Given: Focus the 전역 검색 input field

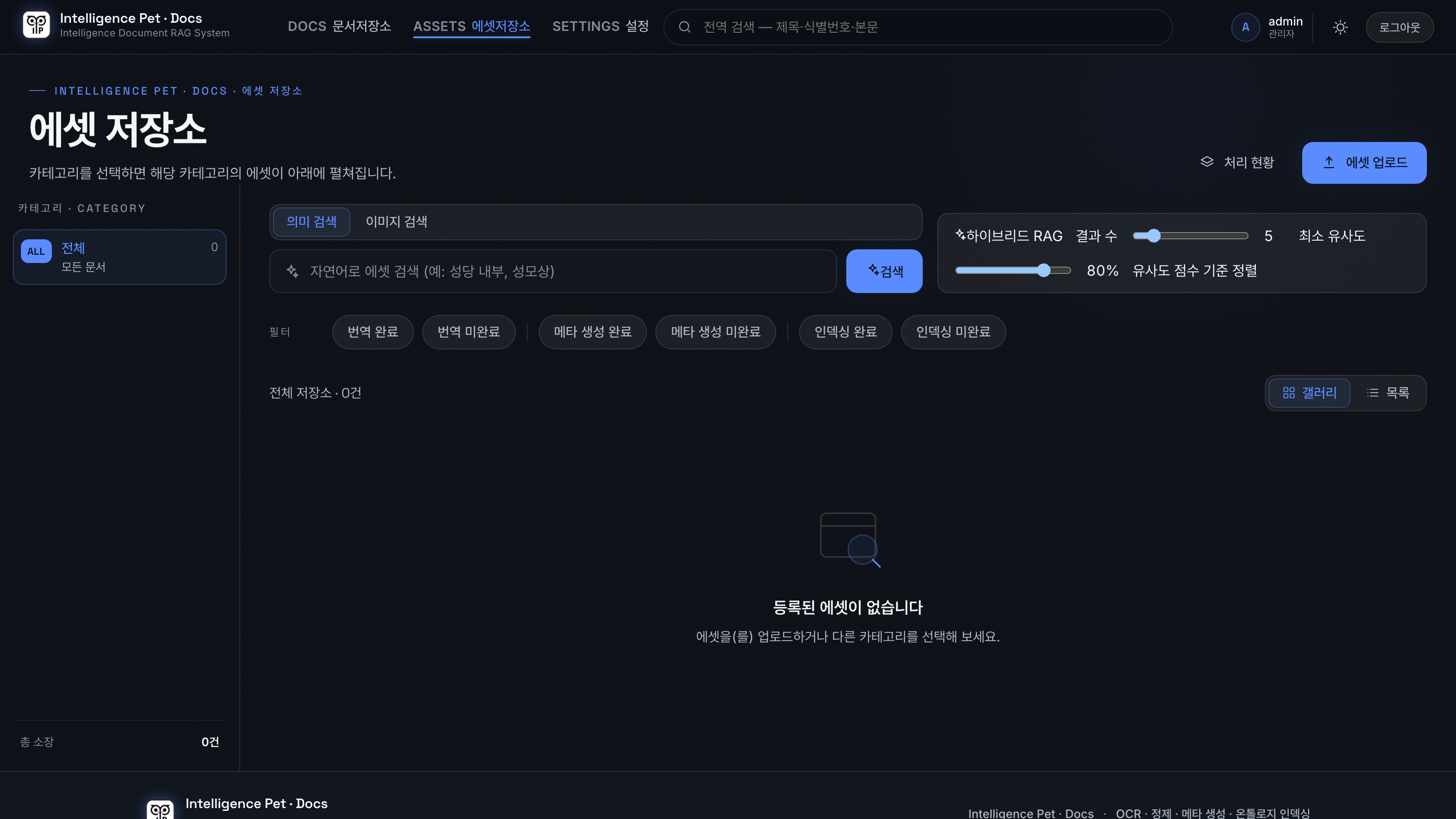Looking at the screenshot, I should point(917,27).
